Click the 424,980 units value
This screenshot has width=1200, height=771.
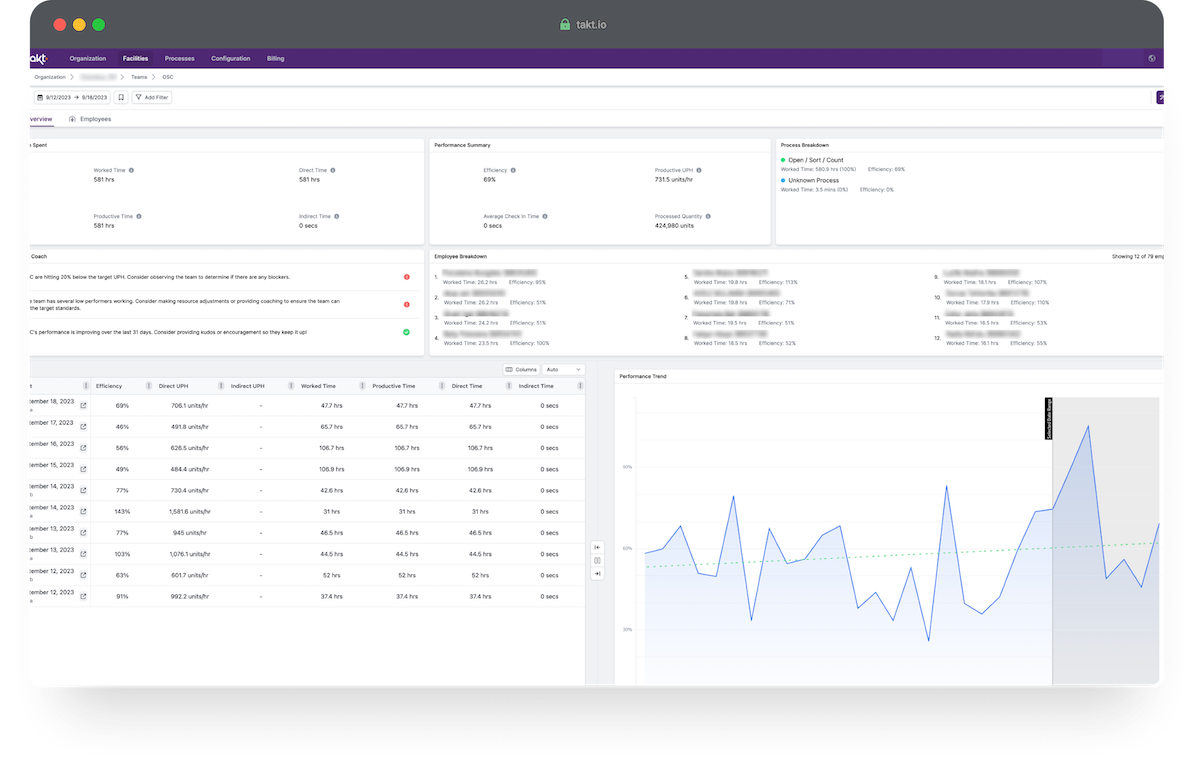click(674, 226)
